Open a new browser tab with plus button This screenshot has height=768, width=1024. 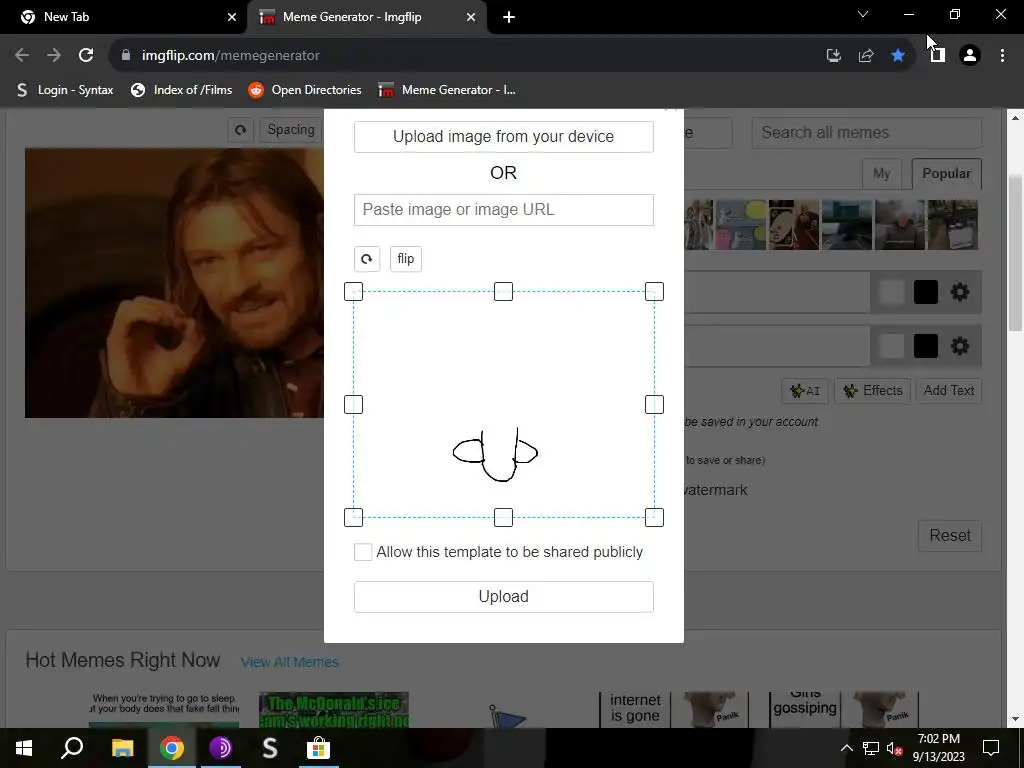509,17
